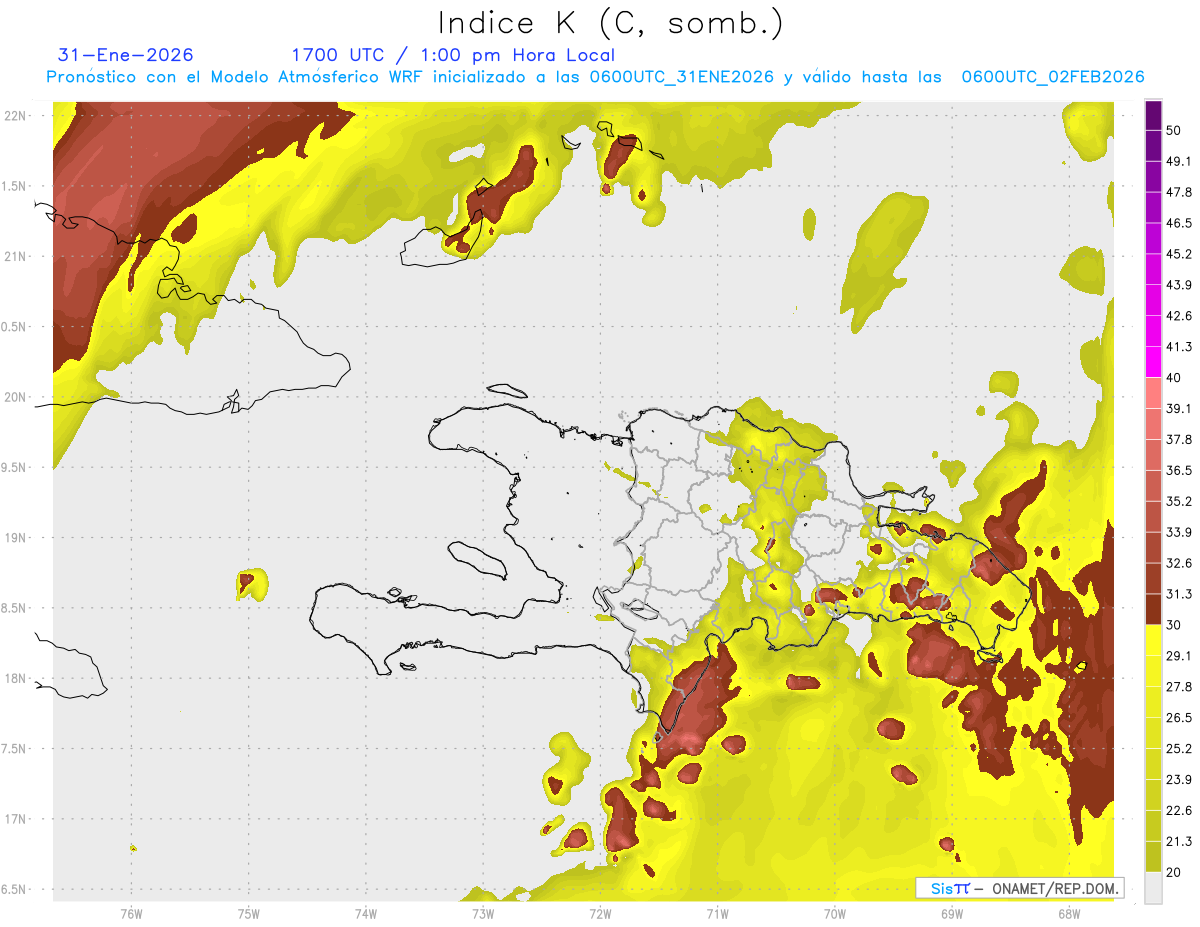Click the legend value "23.9"
This screenshot has width=1200, height=927.
(1179, 780)
